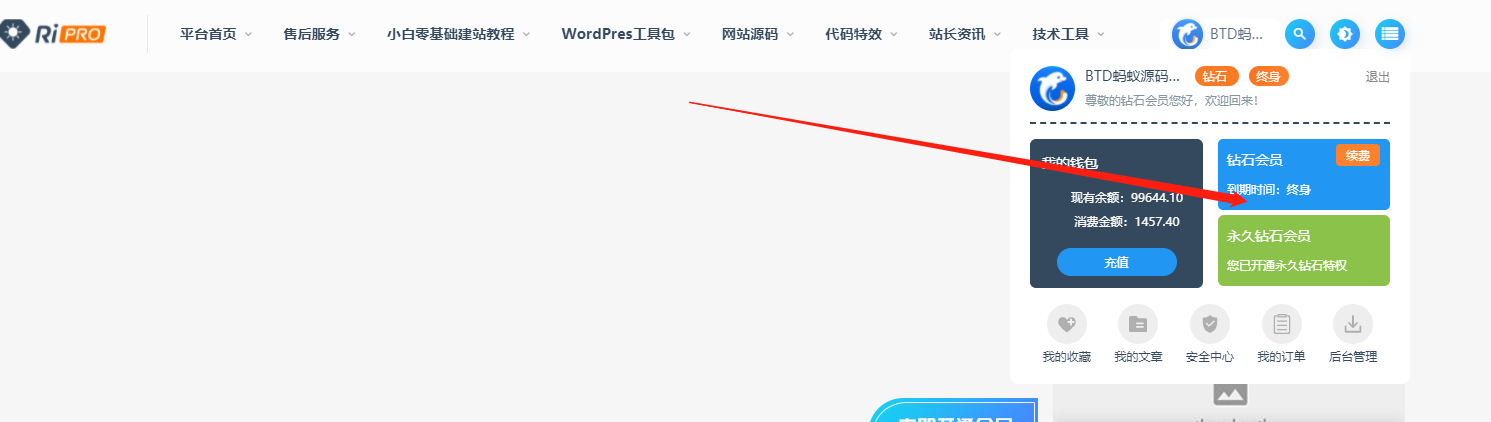The height and width of the screenshot is (422, 1491).
Task: Select the green 永久钻石会员 card
Action: coord(1304,250)
